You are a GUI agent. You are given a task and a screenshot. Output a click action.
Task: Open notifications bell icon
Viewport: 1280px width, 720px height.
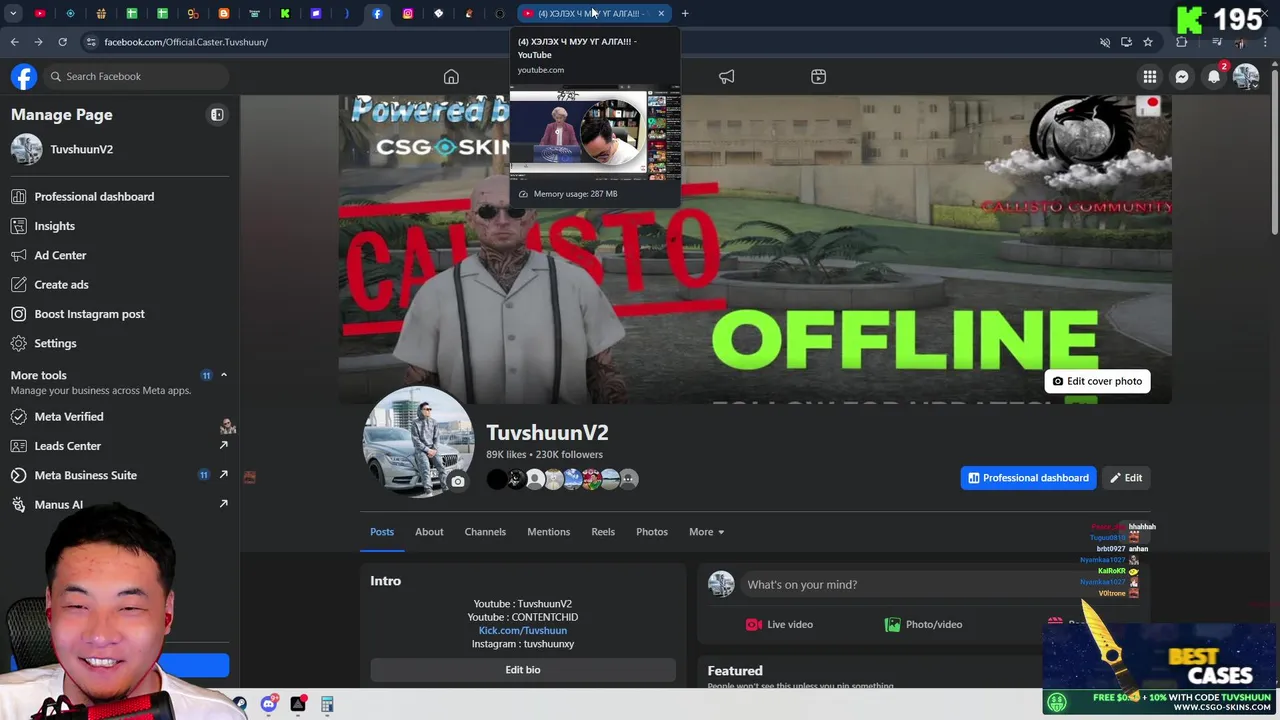1214,77
